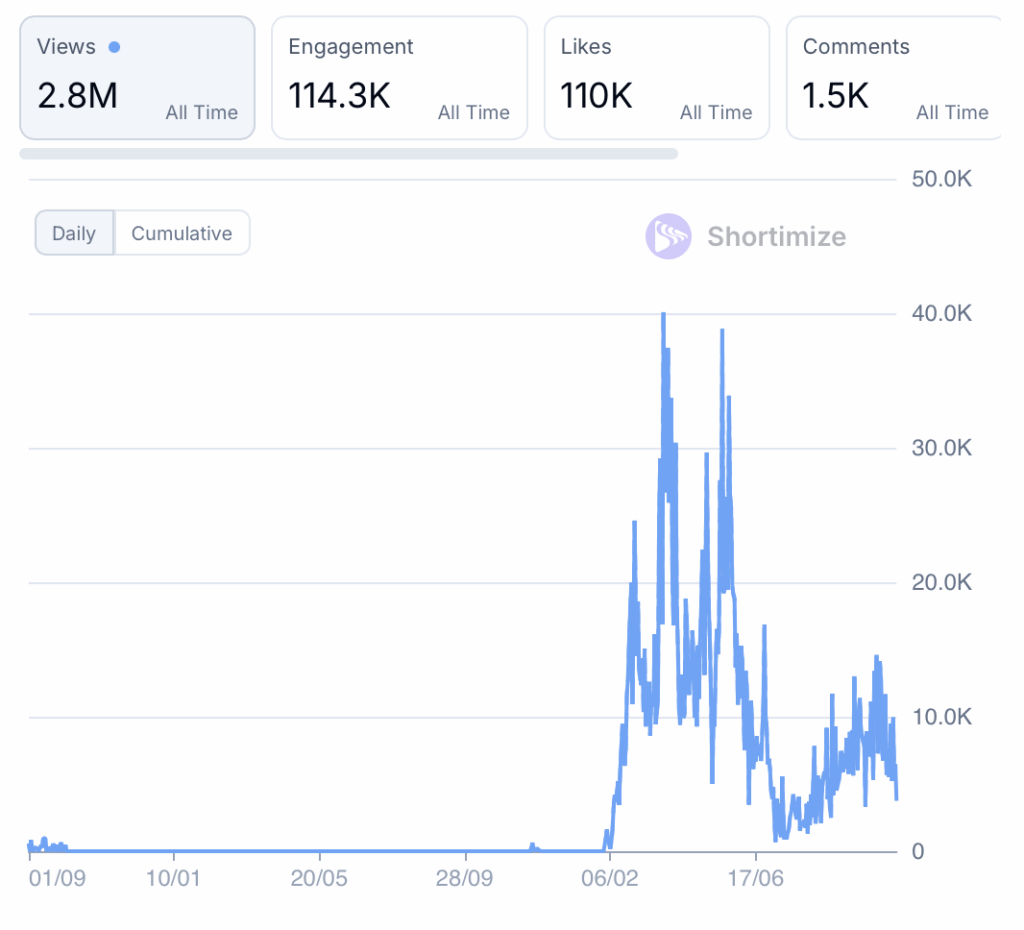Click the Shortimize watermark text
Screen dimensions: 1024x930
(776, 237)
